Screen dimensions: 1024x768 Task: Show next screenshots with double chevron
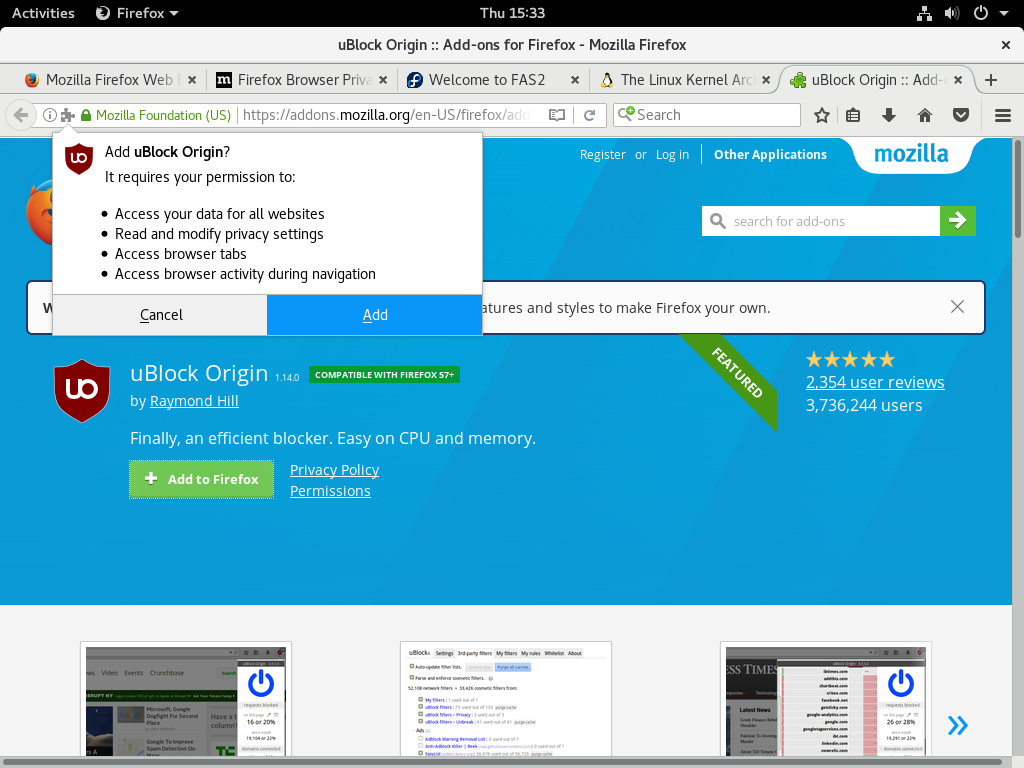[x=957, y=725]
